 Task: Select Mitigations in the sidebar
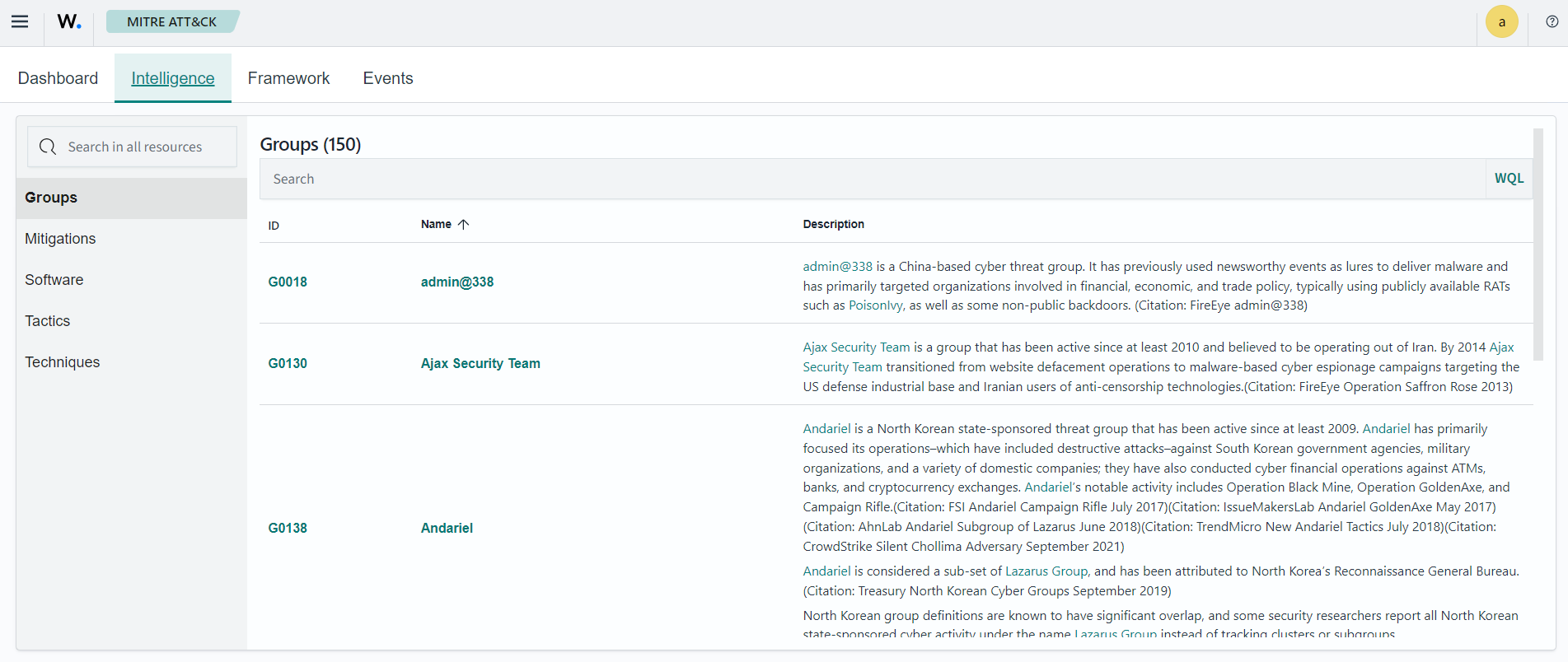(x=132, y=239)
